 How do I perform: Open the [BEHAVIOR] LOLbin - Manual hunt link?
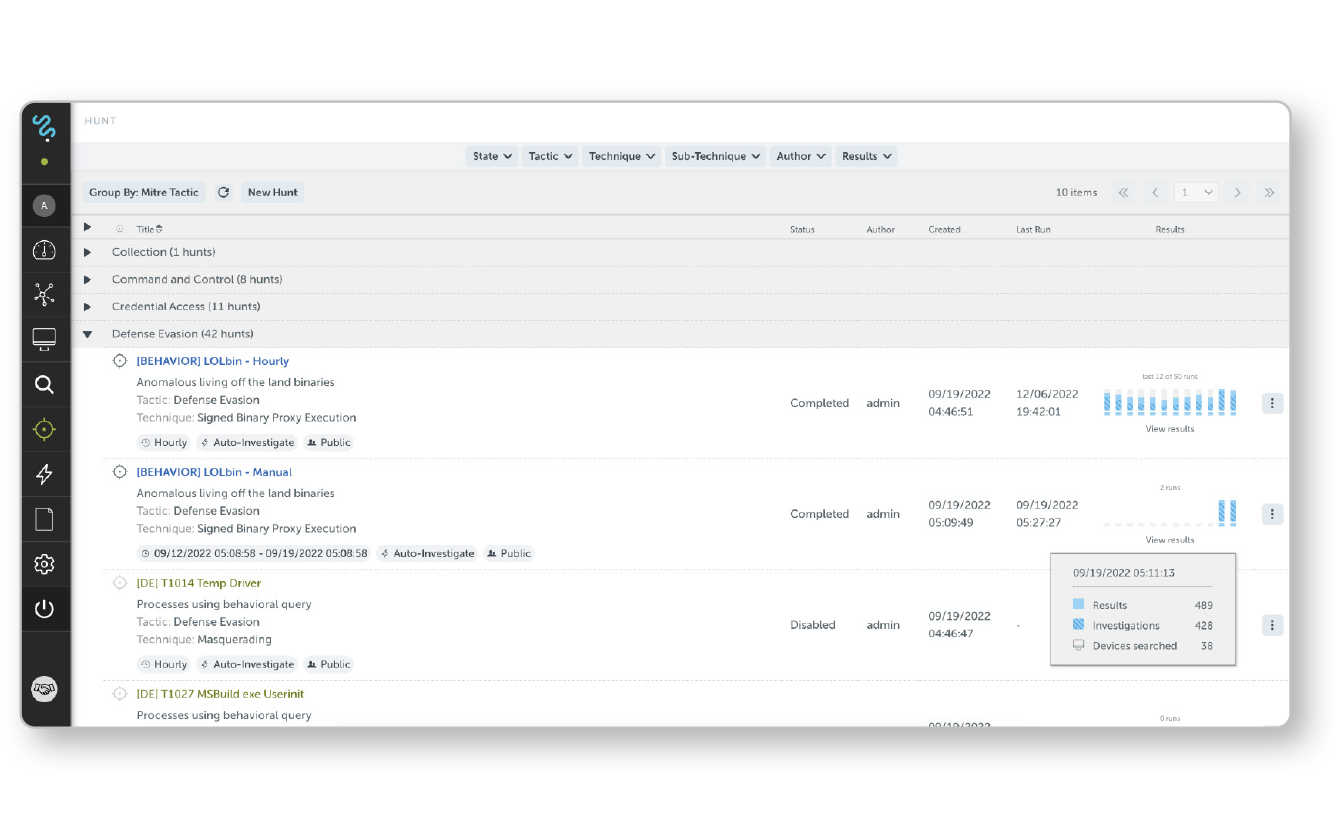214,472
